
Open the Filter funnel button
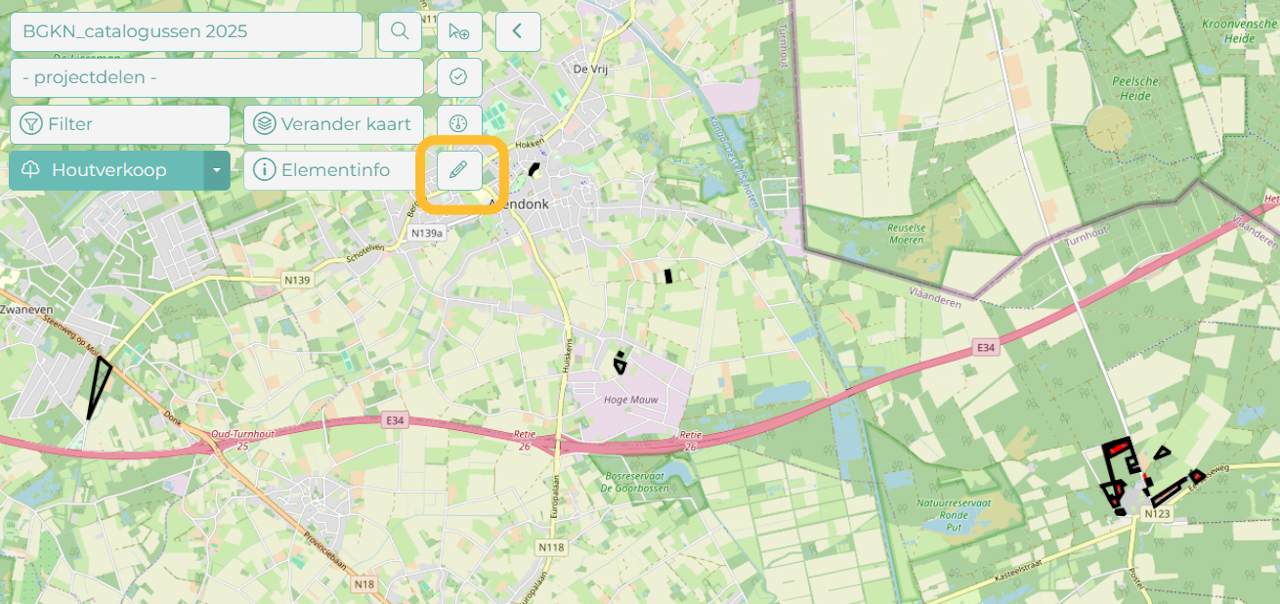point(120,124)
